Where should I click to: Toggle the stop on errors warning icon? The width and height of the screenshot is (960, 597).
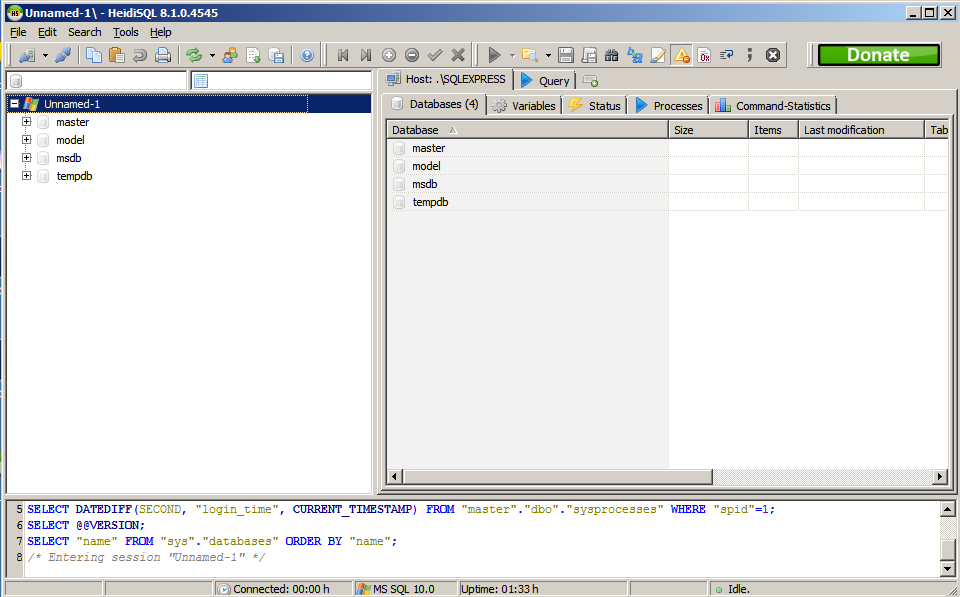tap(681, 56)
